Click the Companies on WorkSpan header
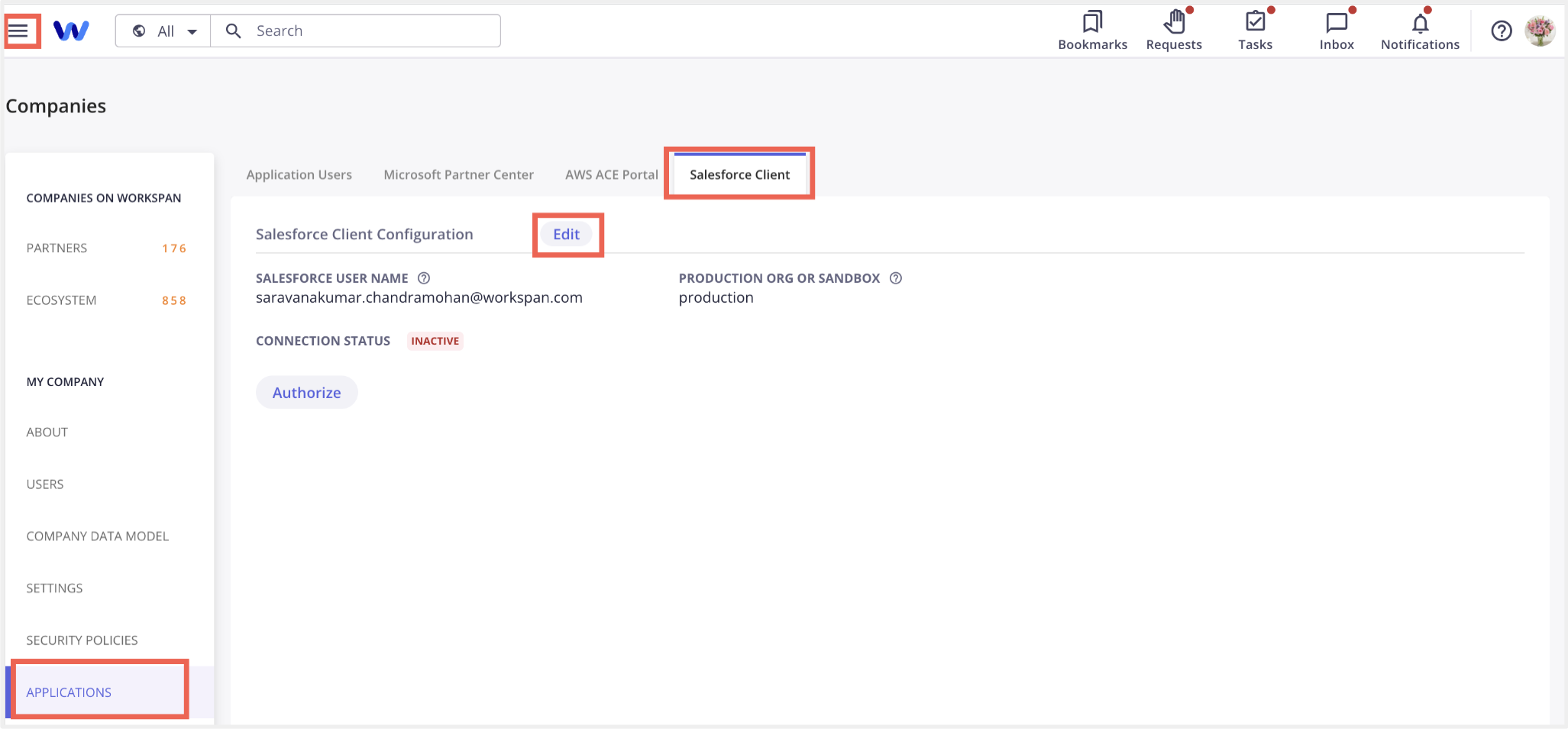The width and height of the screenshot is (1568, 729). [104, 198]
